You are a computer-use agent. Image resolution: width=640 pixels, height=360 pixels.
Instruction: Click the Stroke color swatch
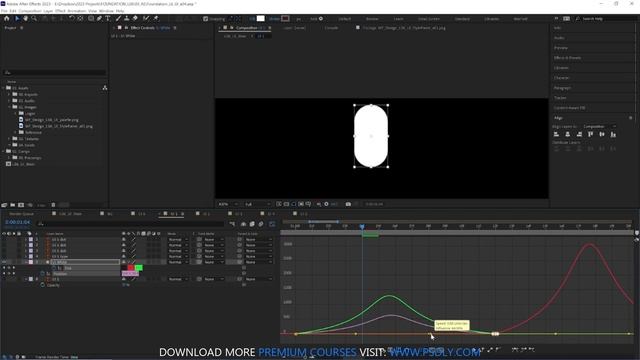pyautogui.click(x=285, y=19)
